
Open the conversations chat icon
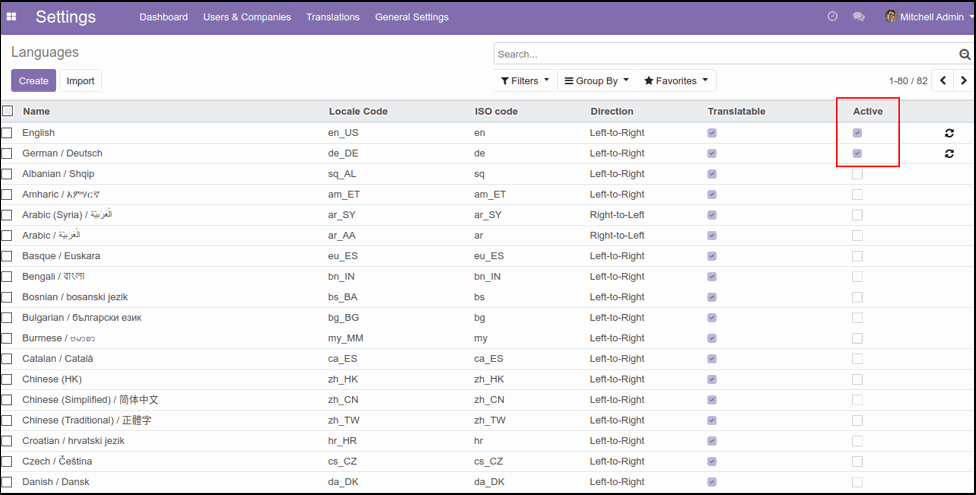[859, 17]
